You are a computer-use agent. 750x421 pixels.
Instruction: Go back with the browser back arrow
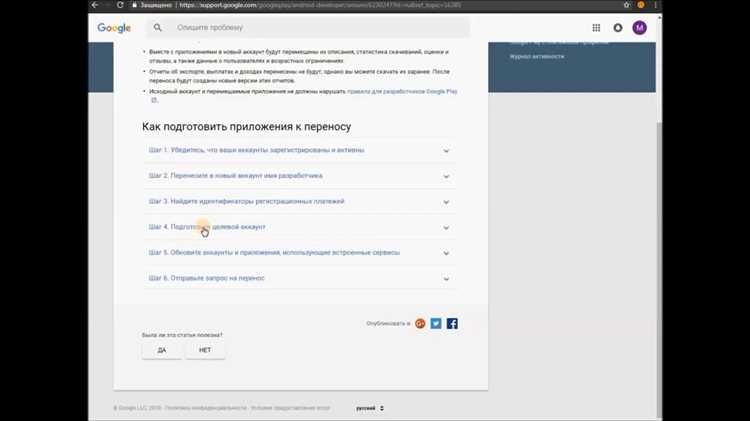coord(95,5)
